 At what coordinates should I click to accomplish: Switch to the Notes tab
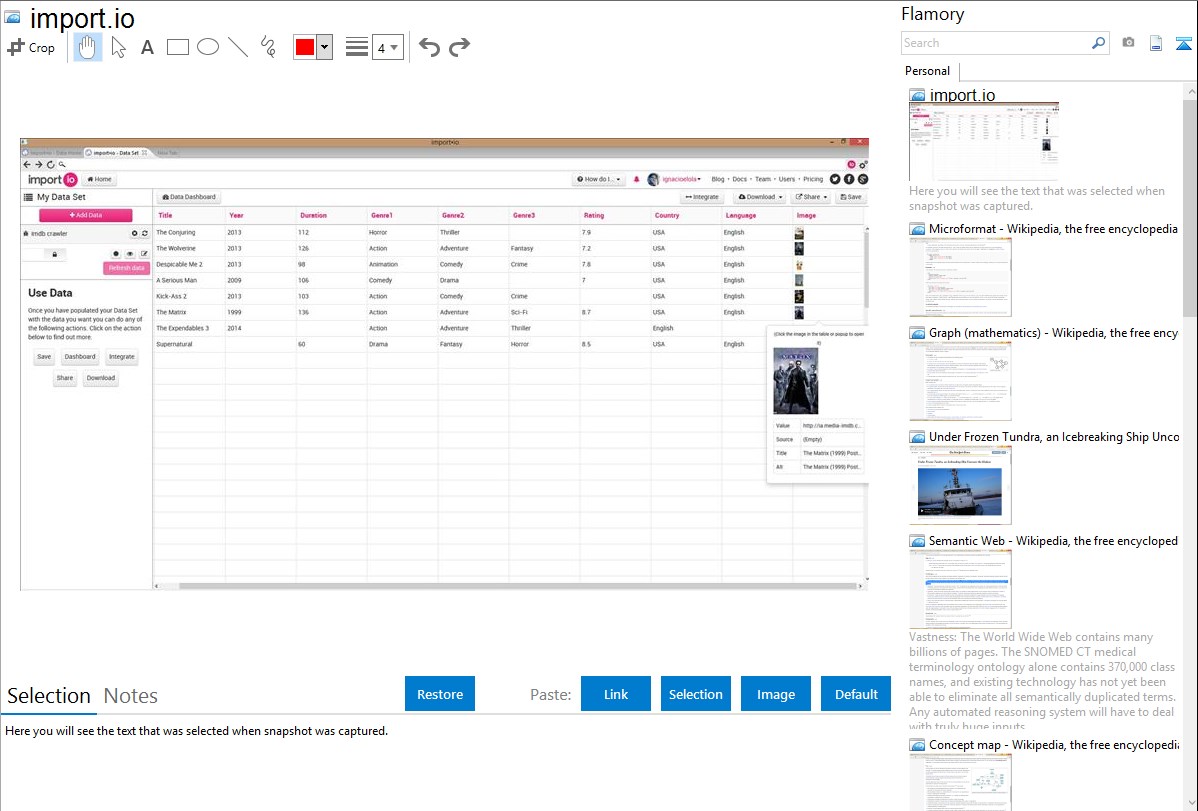(131, 696)
